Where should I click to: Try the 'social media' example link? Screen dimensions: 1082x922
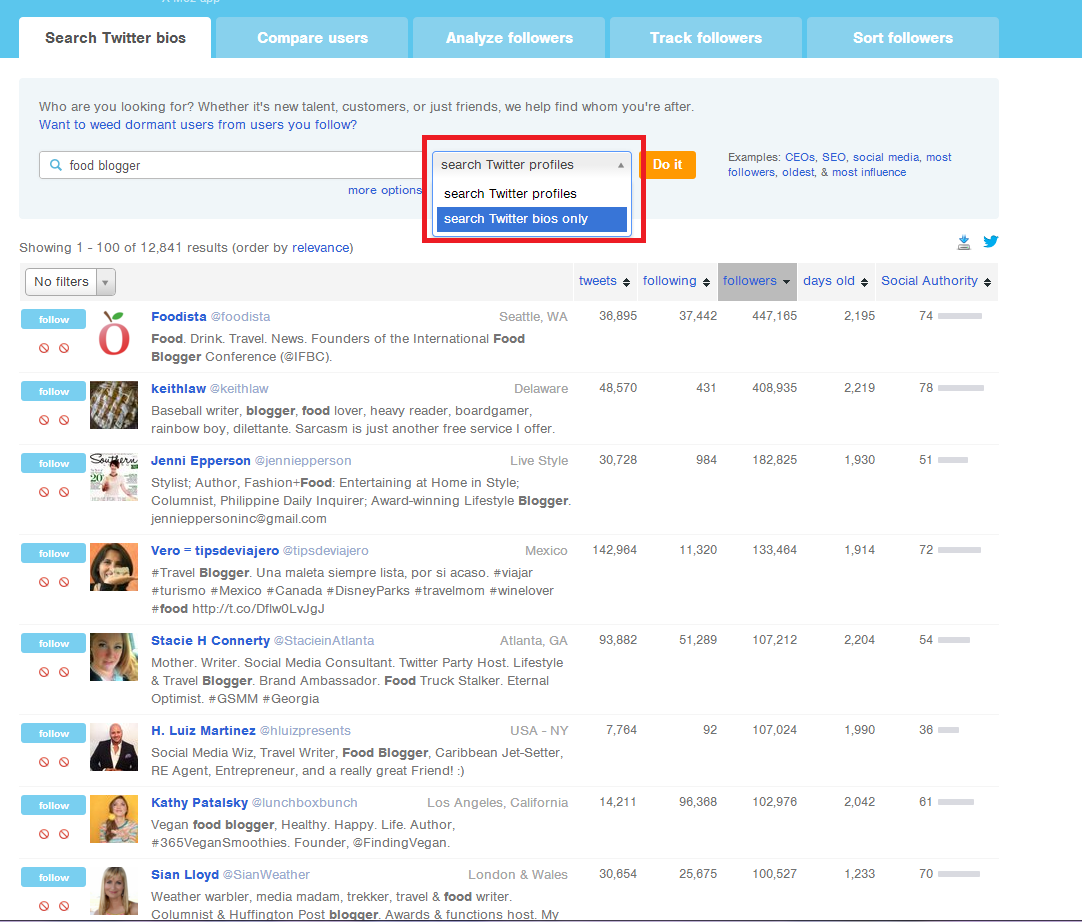coord(886,157)
